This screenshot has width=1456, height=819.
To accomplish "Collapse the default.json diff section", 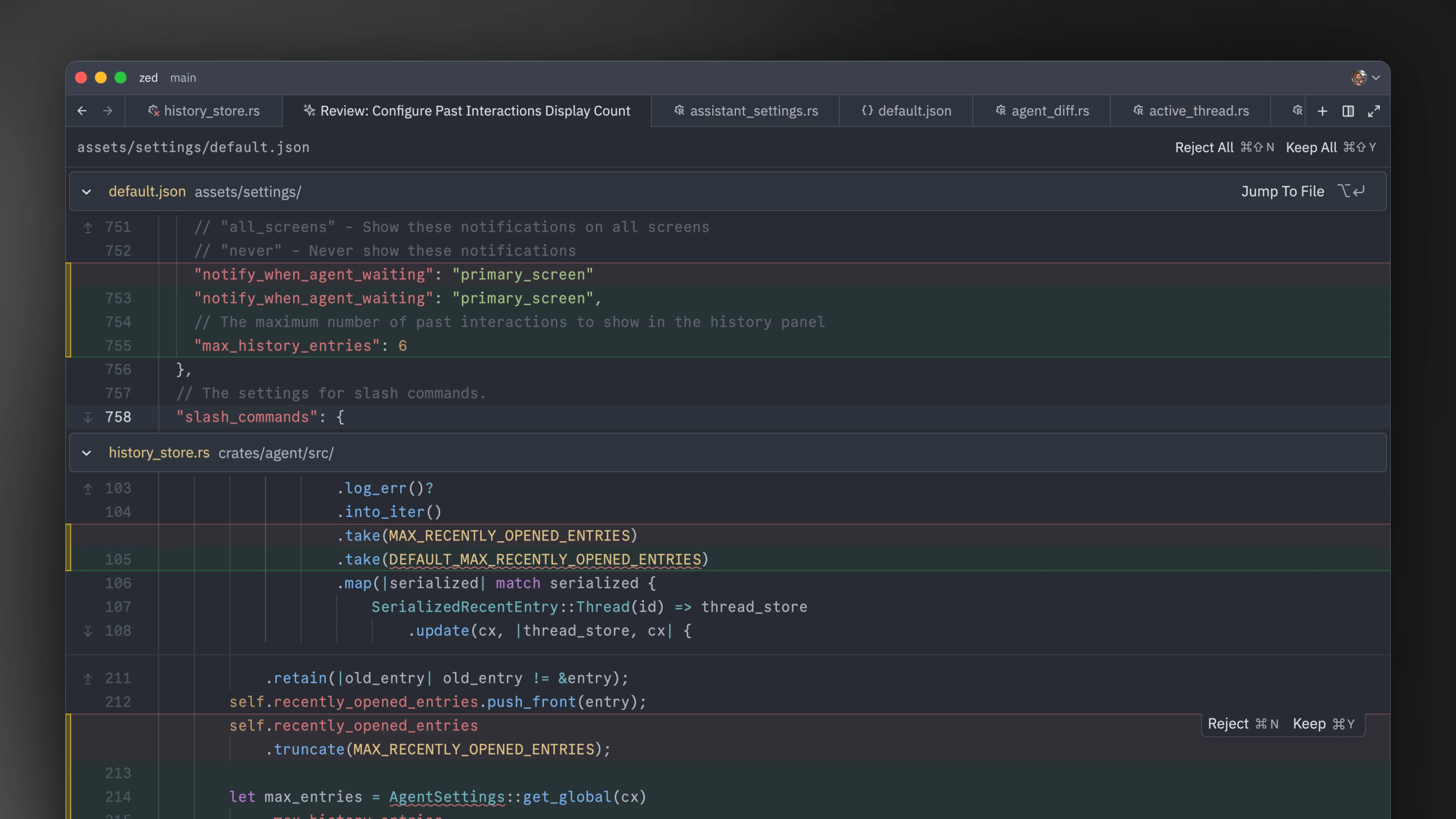I will tap(86, 191).
